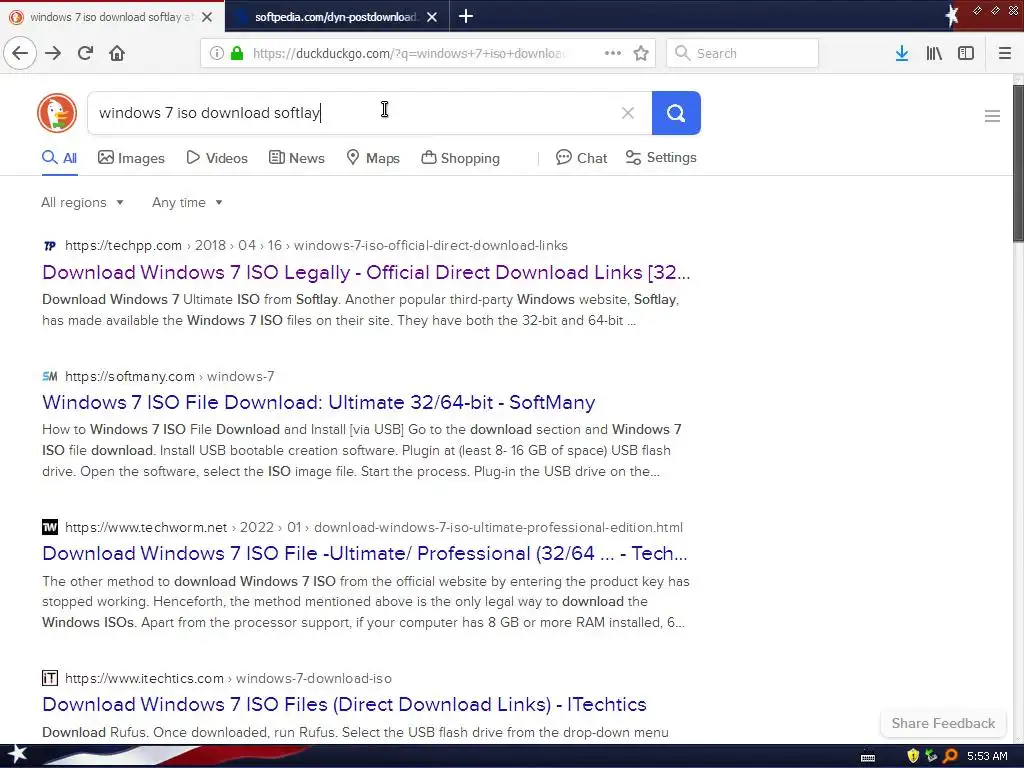Go forward one page
This screenshot has height=768, width=1024.
[53, 53]
